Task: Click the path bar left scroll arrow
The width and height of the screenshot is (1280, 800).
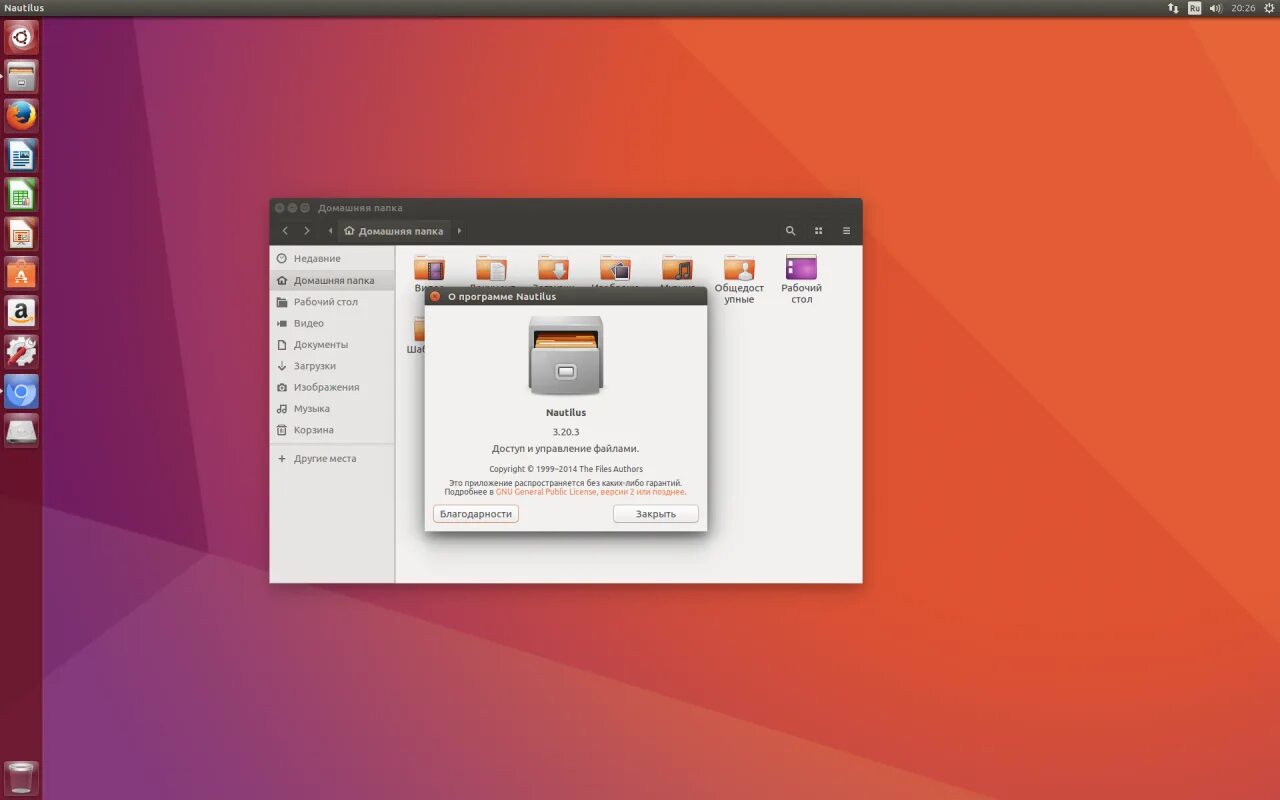Action: 330,231
